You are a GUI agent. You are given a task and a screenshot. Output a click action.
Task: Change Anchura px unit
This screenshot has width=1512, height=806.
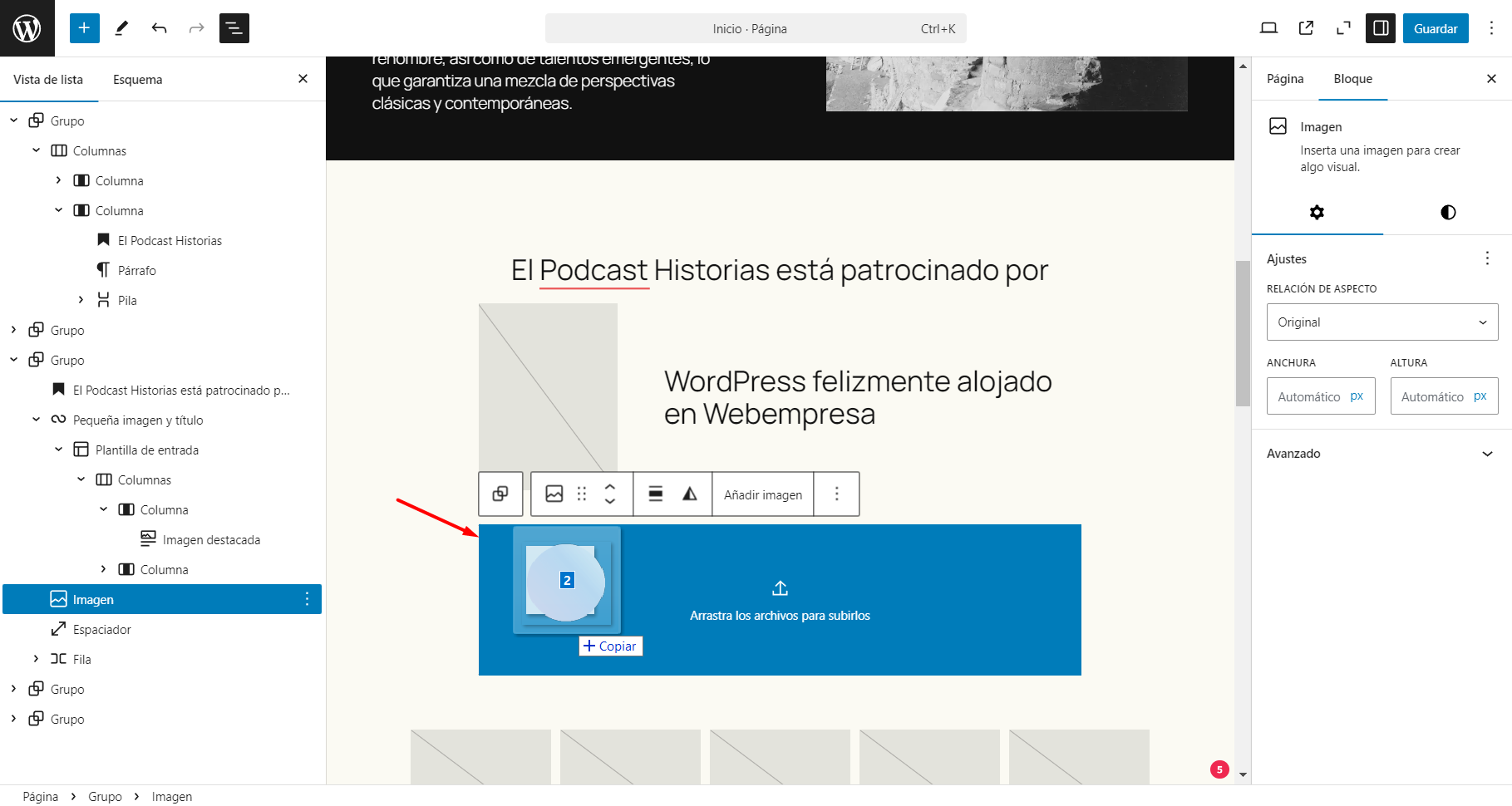[1357, 396]
